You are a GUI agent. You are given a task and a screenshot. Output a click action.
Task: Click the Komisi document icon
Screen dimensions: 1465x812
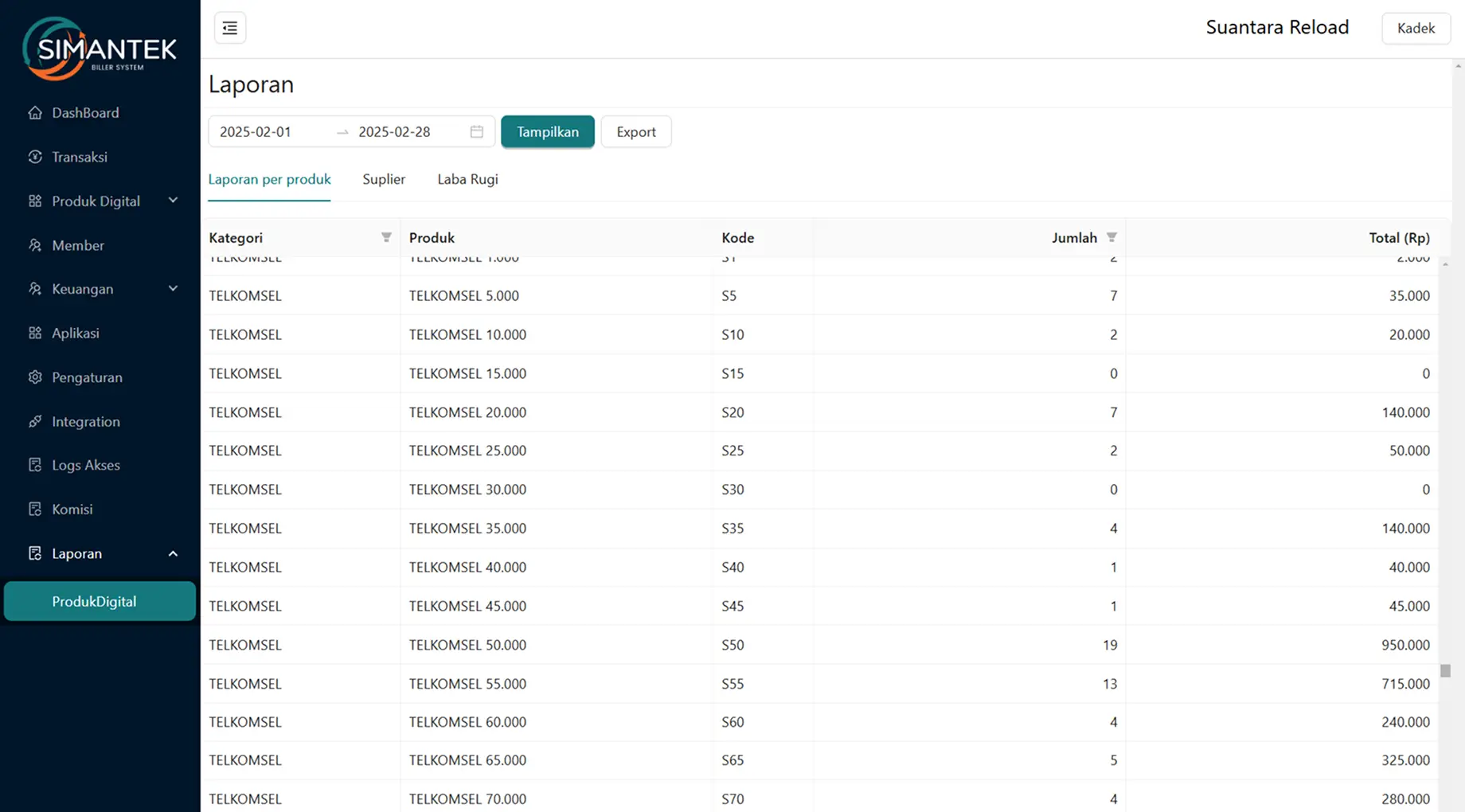35,509
